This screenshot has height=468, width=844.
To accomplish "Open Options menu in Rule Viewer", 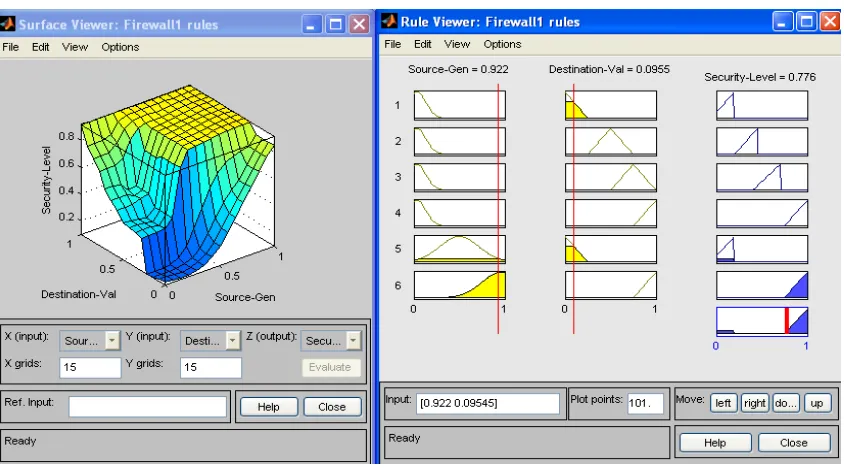I will [502, 44].
